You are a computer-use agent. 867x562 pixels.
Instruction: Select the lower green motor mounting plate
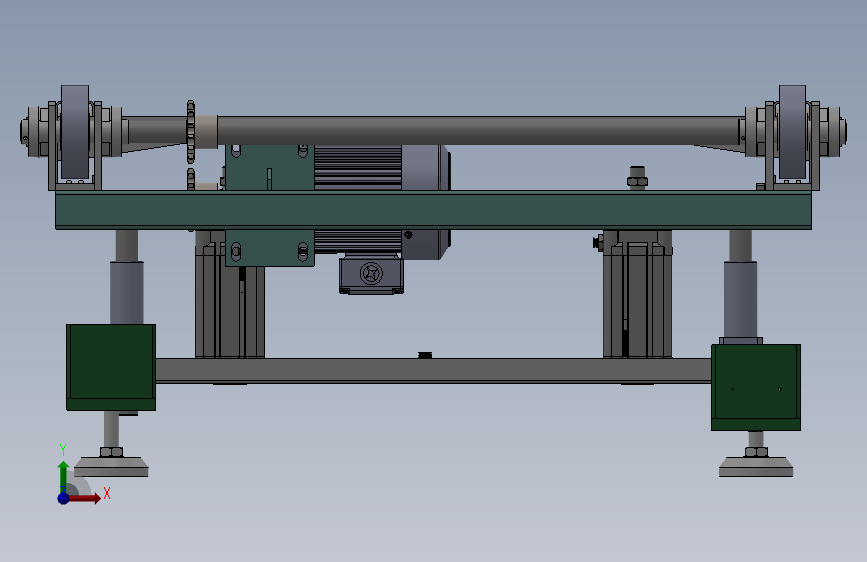270,248
